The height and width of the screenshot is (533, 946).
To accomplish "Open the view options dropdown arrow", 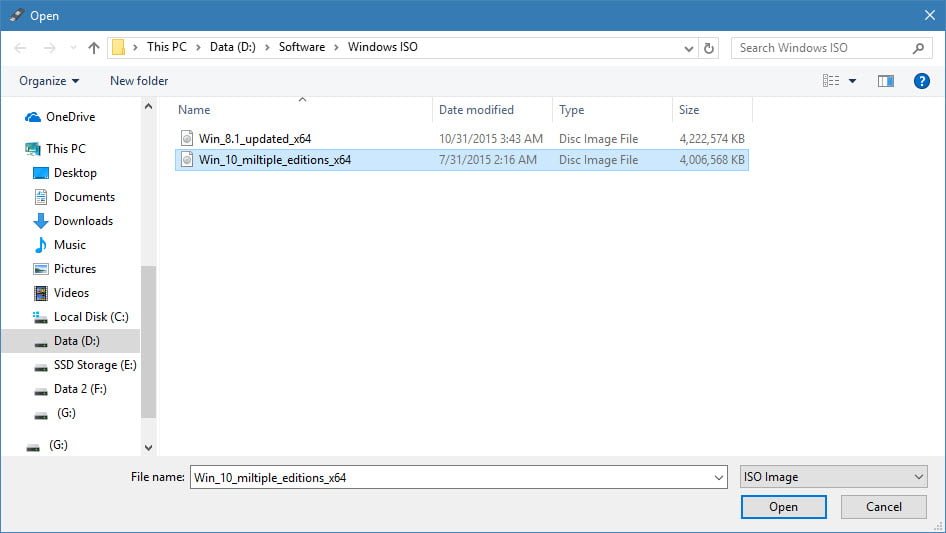I will tap(852, 81).
